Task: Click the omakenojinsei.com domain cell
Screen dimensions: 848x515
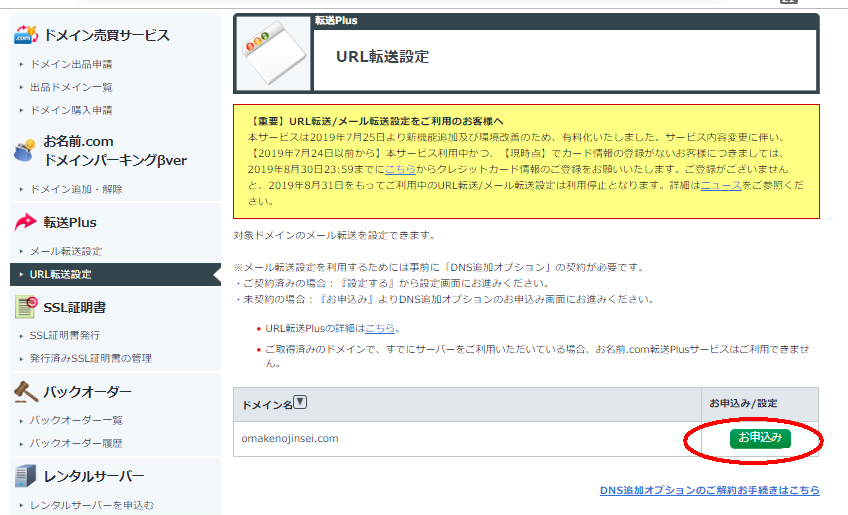Action: (467, 439)
